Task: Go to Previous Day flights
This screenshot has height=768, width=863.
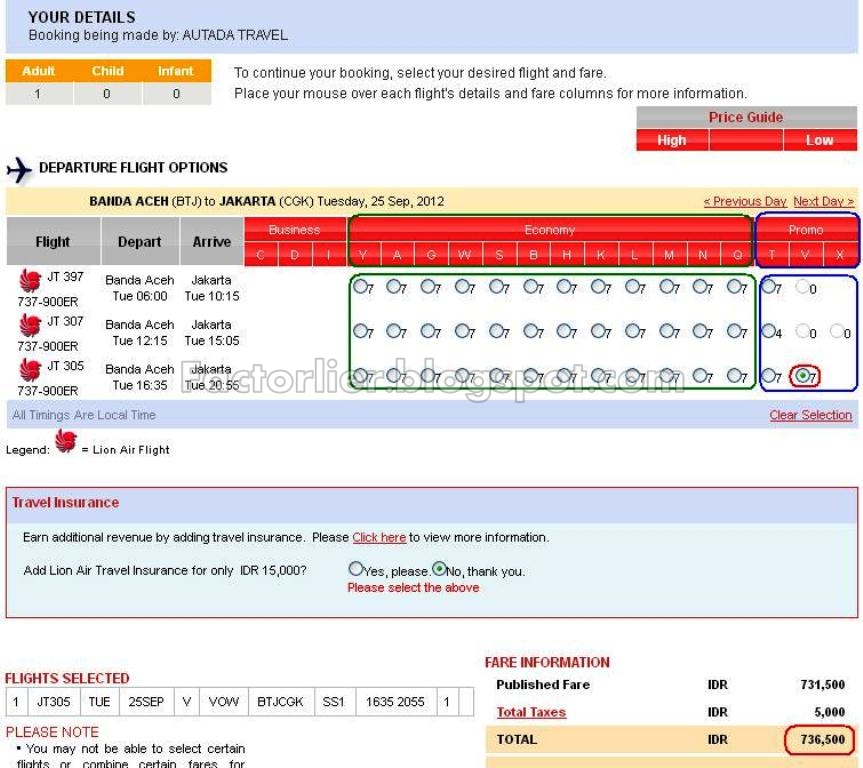Action: coord(745,201)
